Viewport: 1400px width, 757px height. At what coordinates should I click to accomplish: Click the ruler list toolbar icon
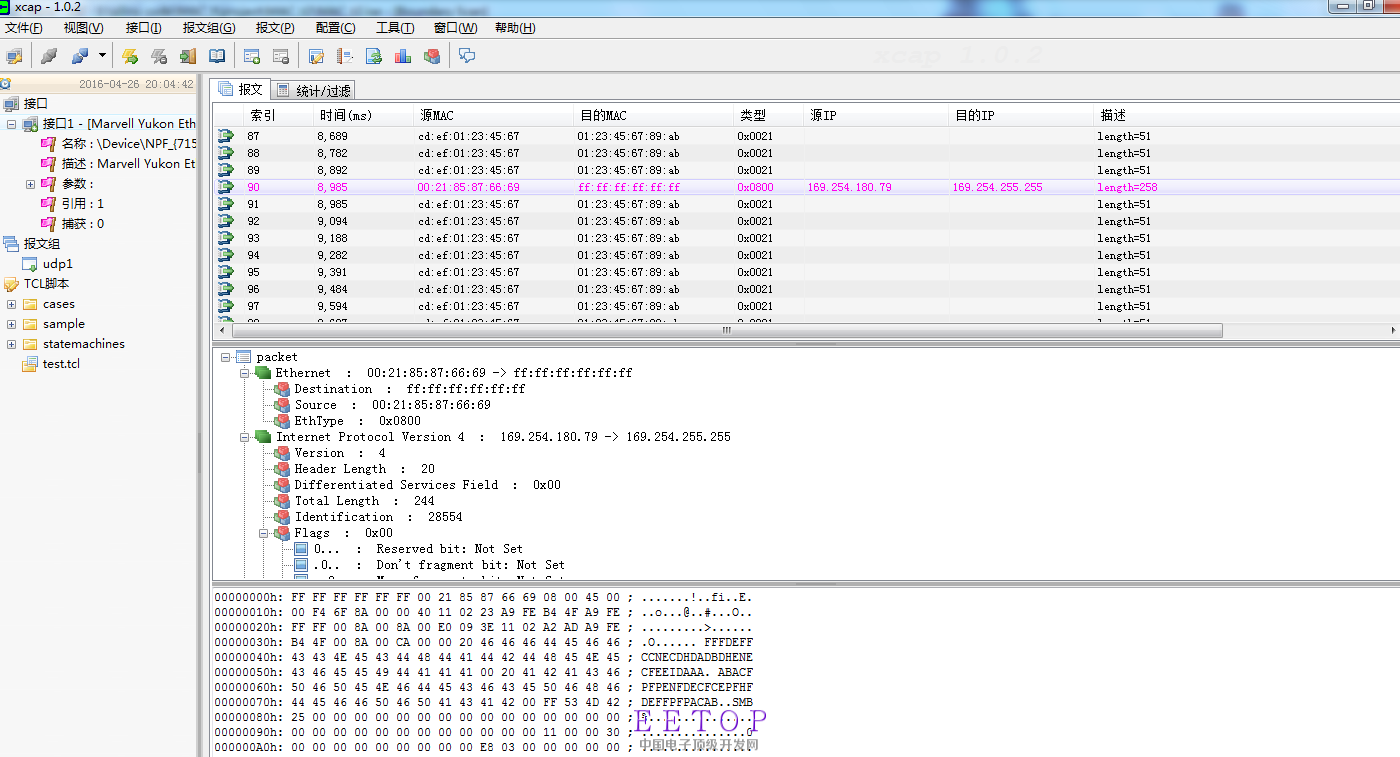[345, 56]
